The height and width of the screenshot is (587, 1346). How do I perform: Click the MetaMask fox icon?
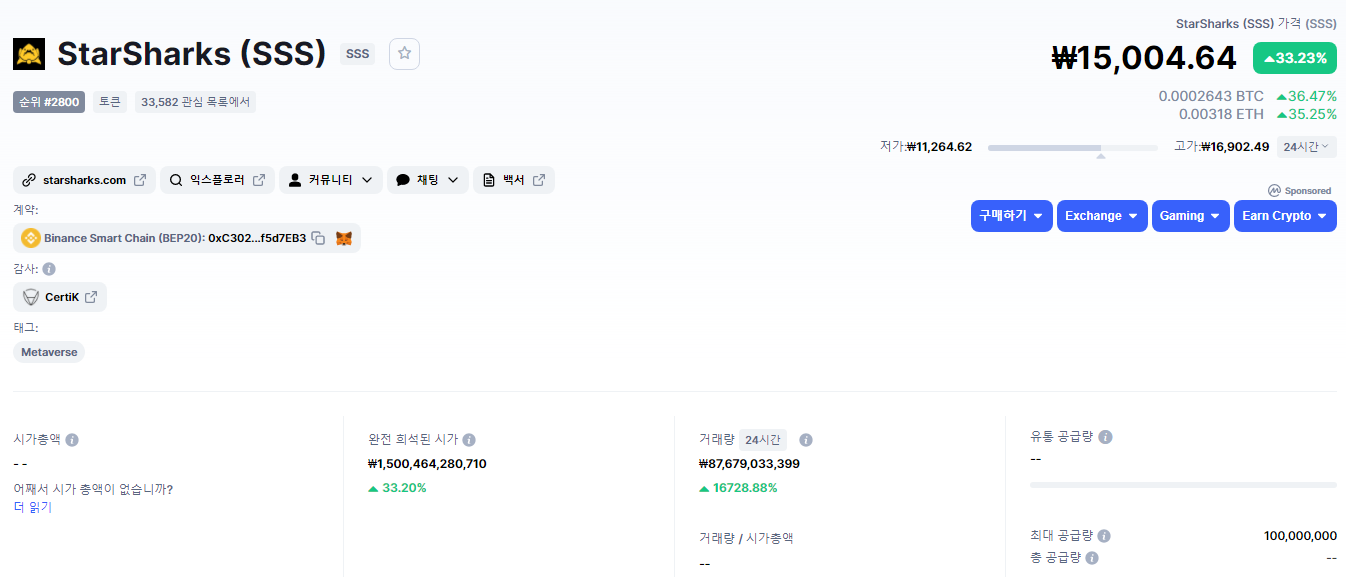point(343,238)
